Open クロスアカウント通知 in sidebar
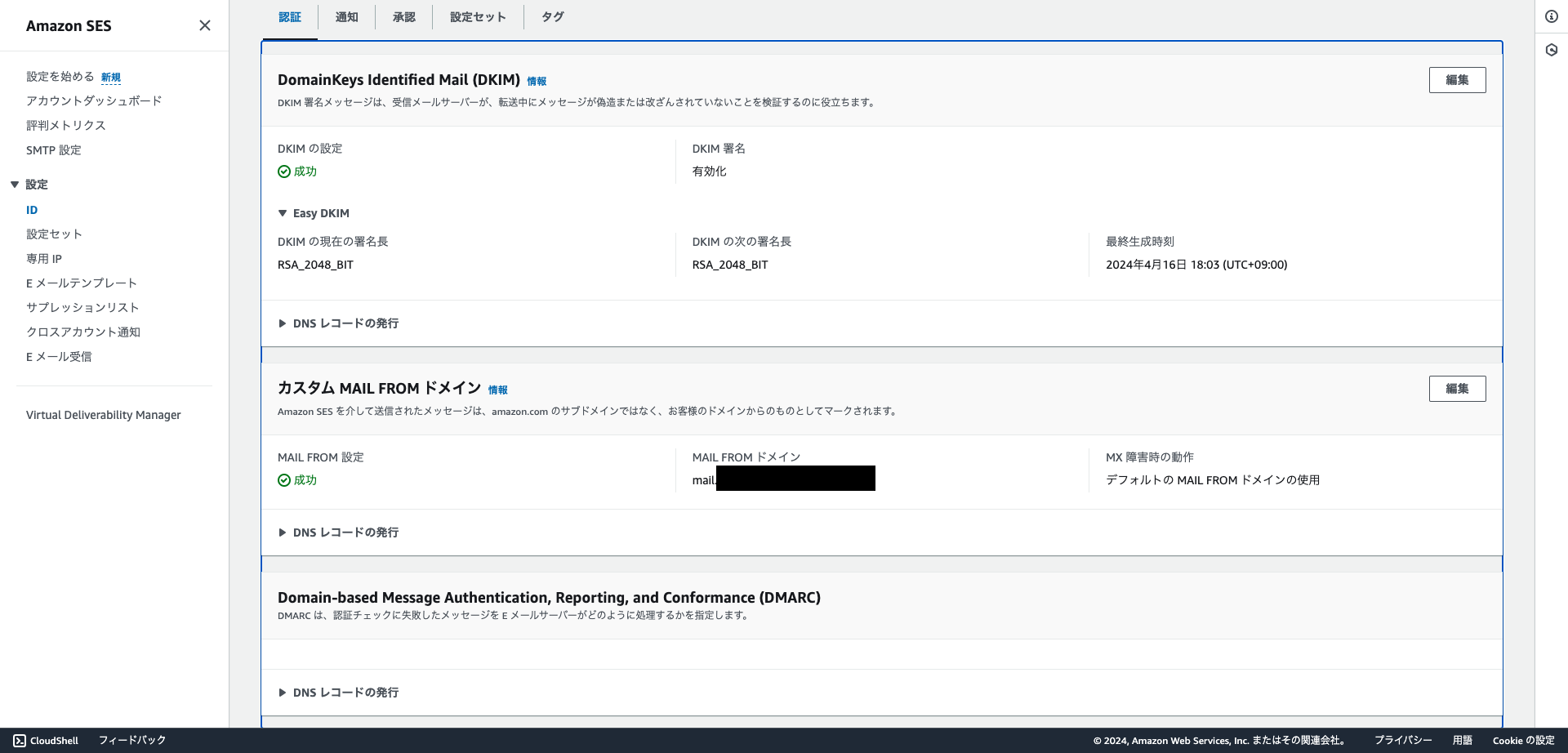The width and height of the screenshot is (1568, 753). pyautogui.click(x=83, y=332)
